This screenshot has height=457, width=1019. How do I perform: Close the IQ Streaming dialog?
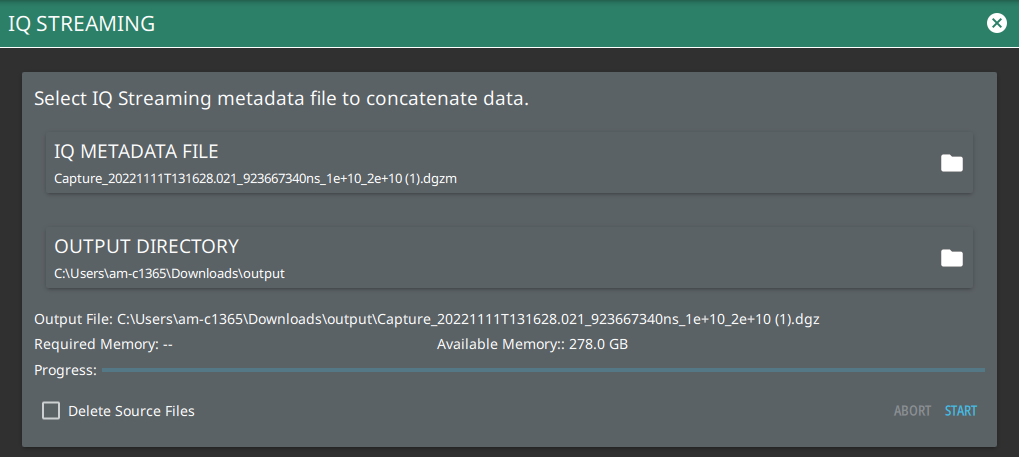(x=996, y=23)
